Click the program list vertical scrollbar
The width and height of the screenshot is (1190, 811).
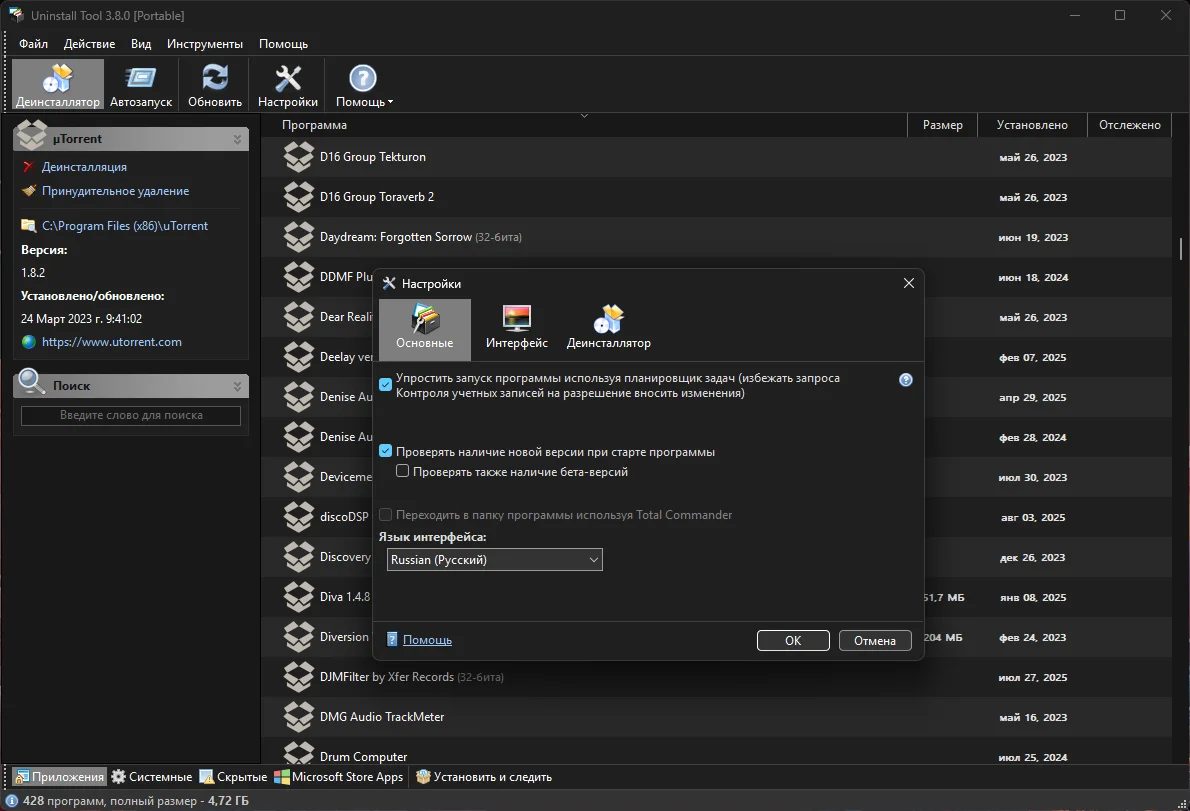(1181, 247)
